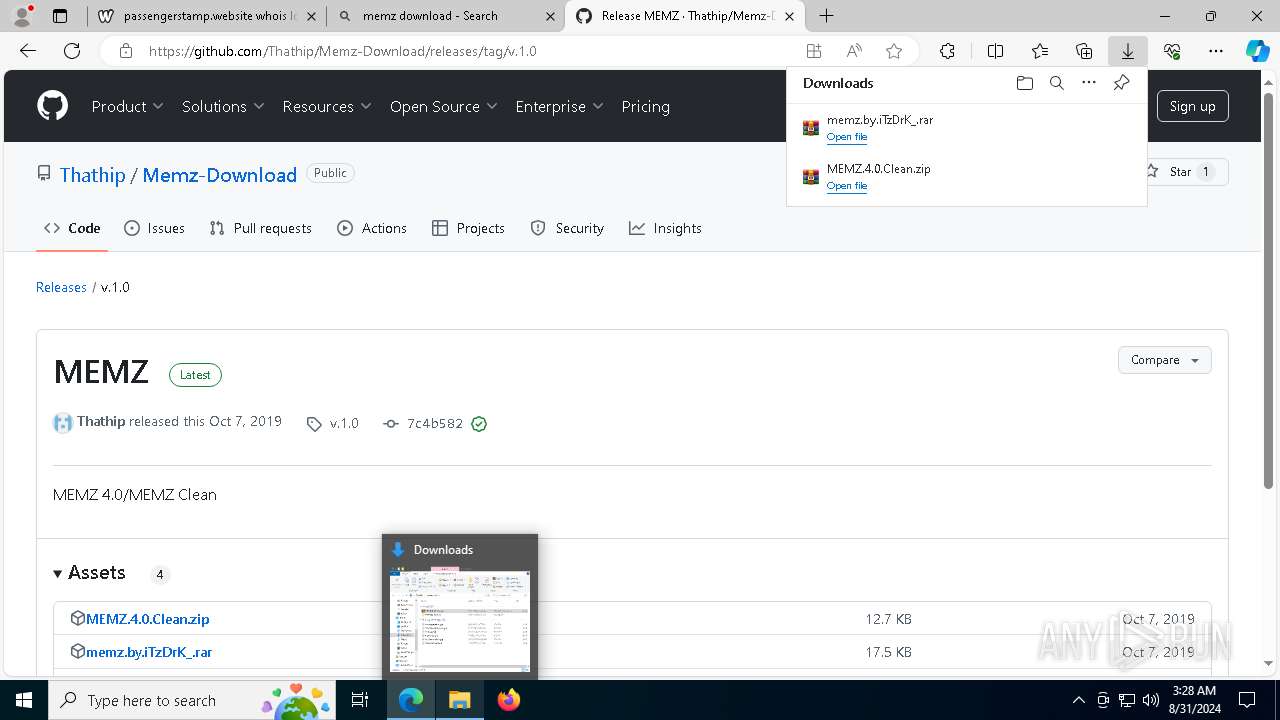This screenshot has height=720, width=1280.
Task: Open Pull requests tab
Action: (261, 228)
